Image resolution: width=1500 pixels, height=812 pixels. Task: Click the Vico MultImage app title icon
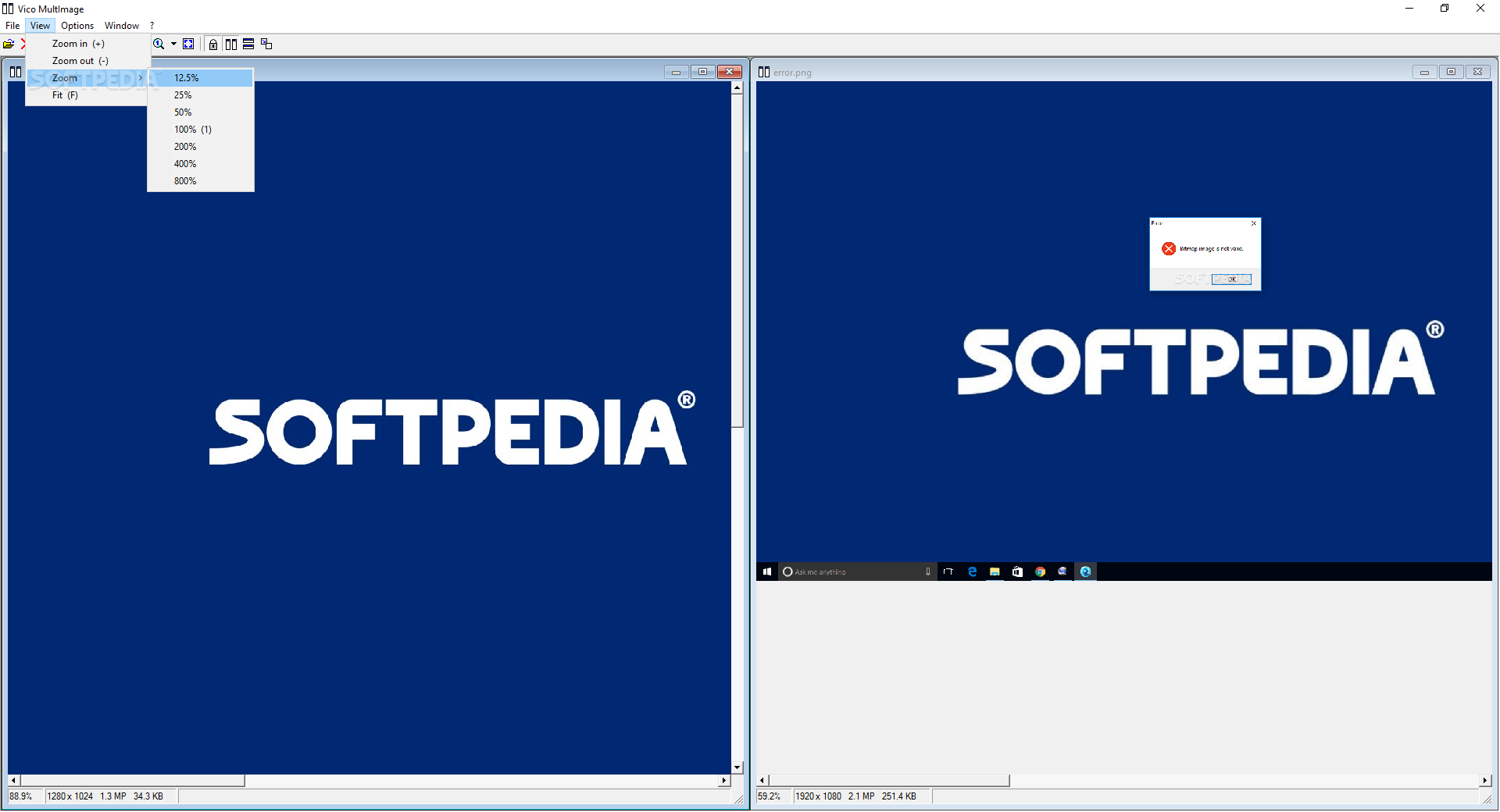point(8,9)
